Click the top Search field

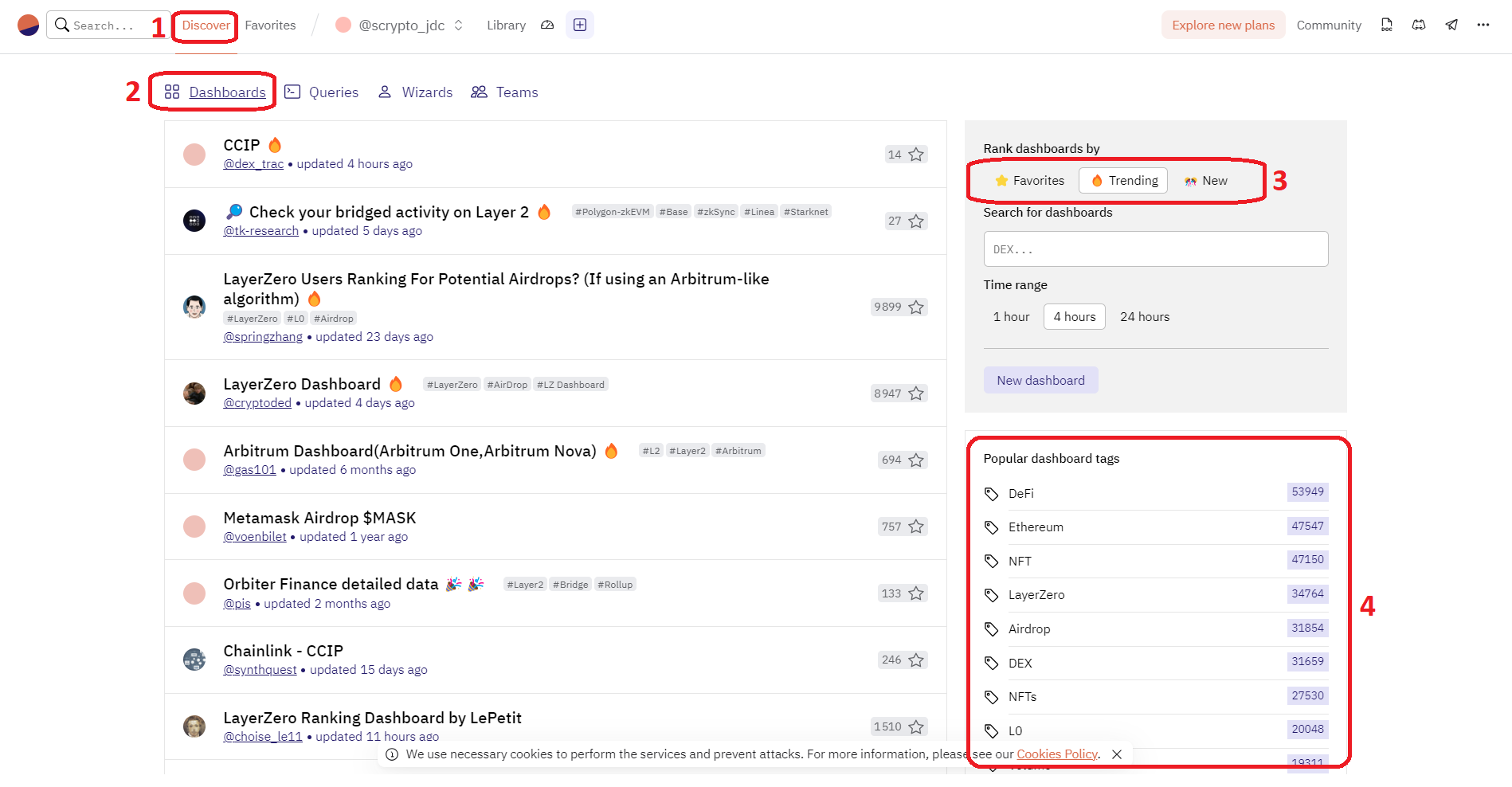[x=108, y=25]
